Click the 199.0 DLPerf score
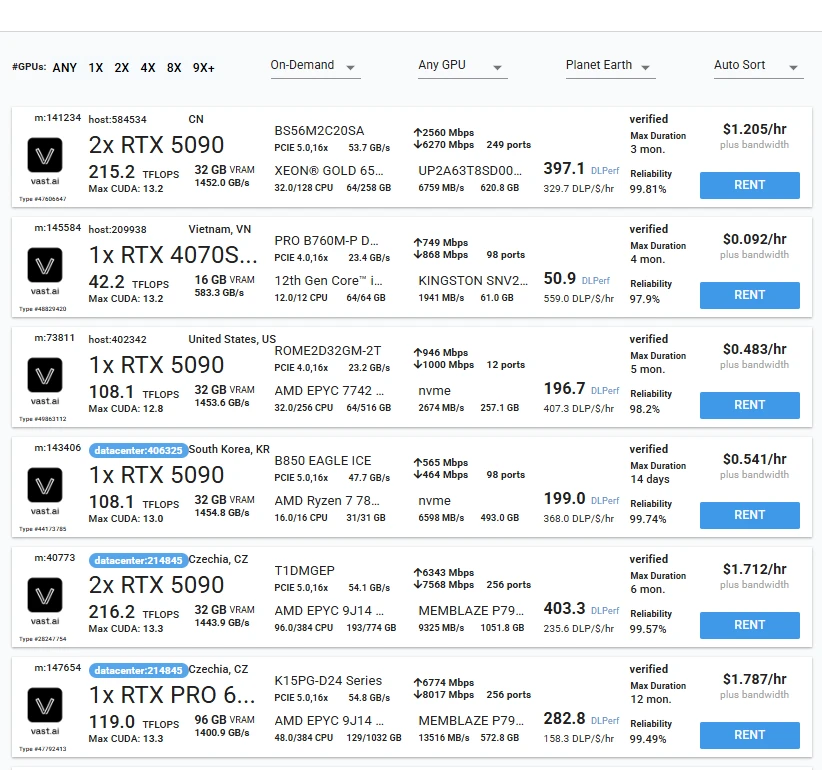 tap(564, 498)
